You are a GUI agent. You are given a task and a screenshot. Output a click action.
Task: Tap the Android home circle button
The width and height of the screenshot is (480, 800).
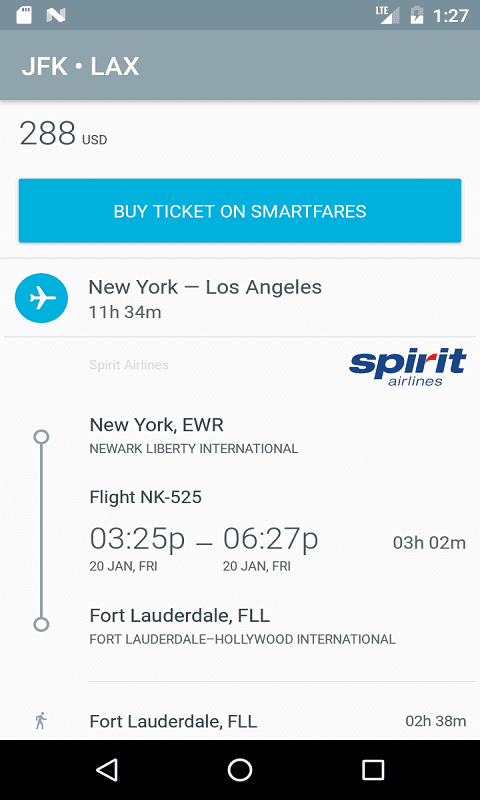(x=240, y=769)
